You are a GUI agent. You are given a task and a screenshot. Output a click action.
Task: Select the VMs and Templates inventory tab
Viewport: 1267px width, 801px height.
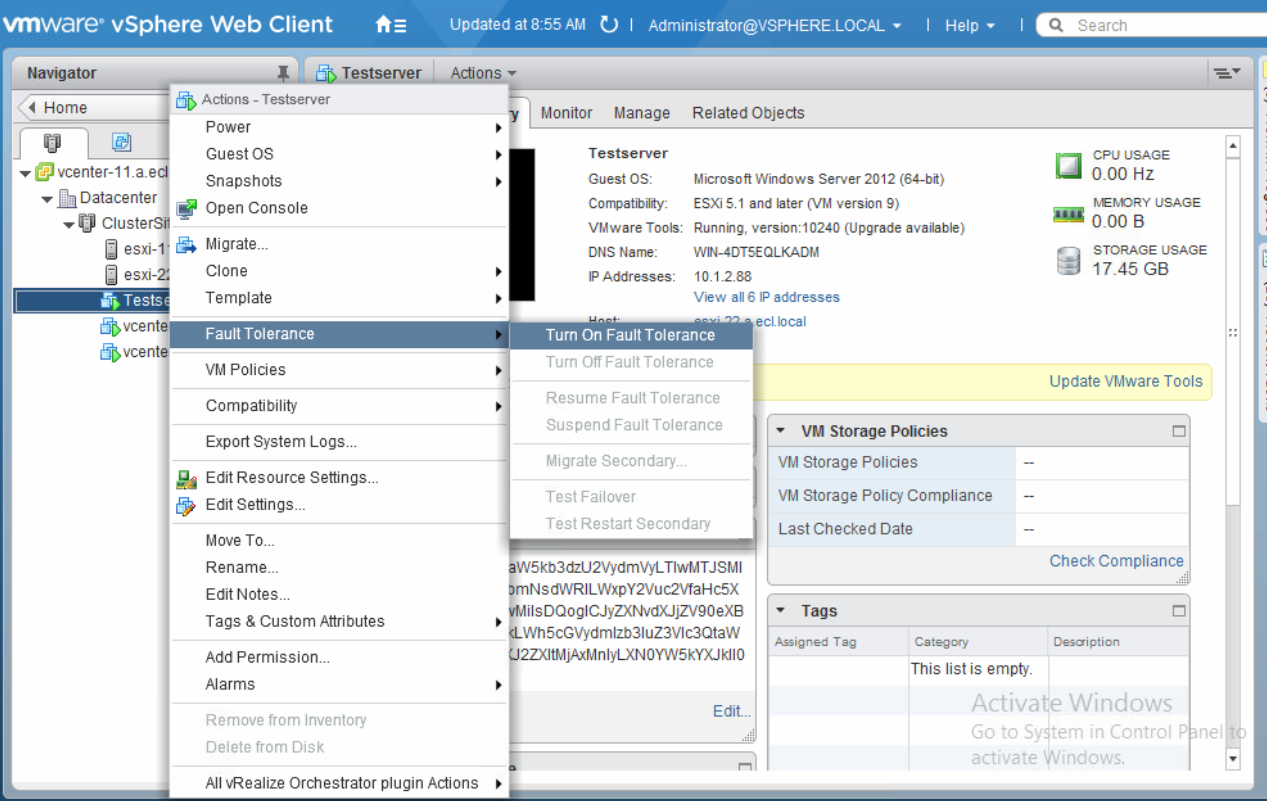122,143
